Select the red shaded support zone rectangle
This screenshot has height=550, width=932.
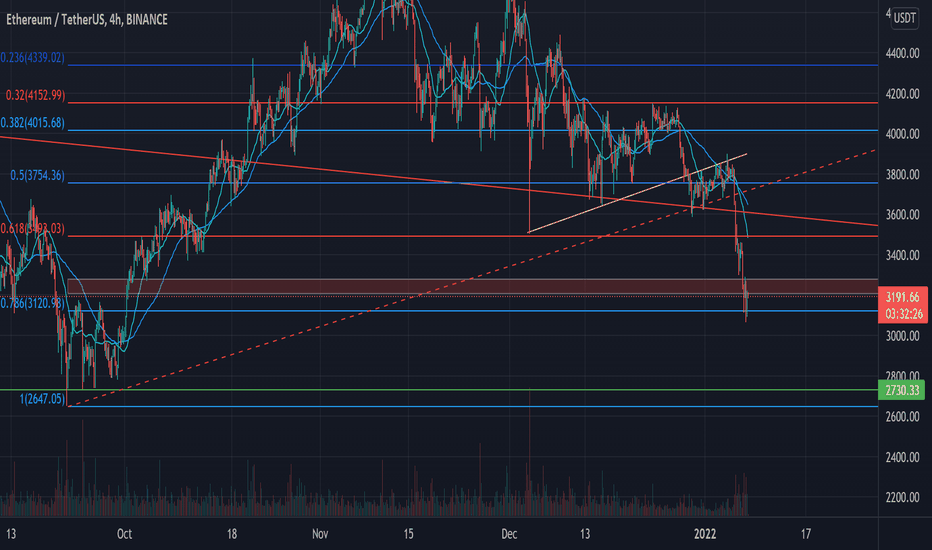click(473, 287)
